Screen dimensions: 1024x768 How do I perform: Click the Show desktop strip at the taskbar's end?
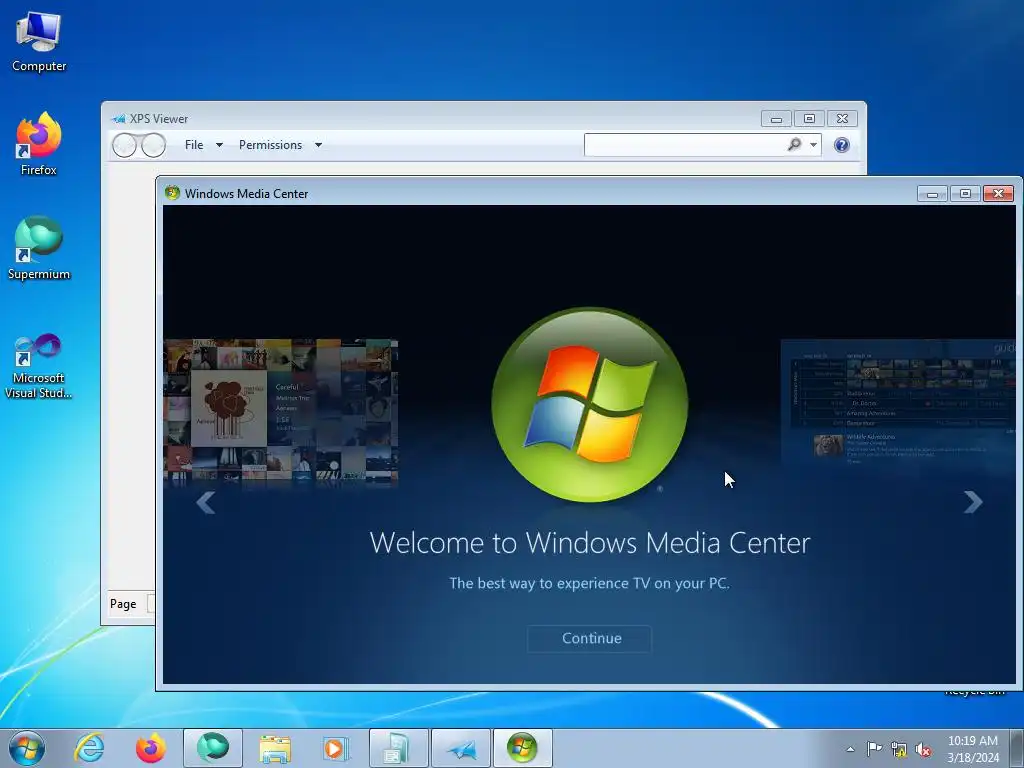[x=1017, y=748]
